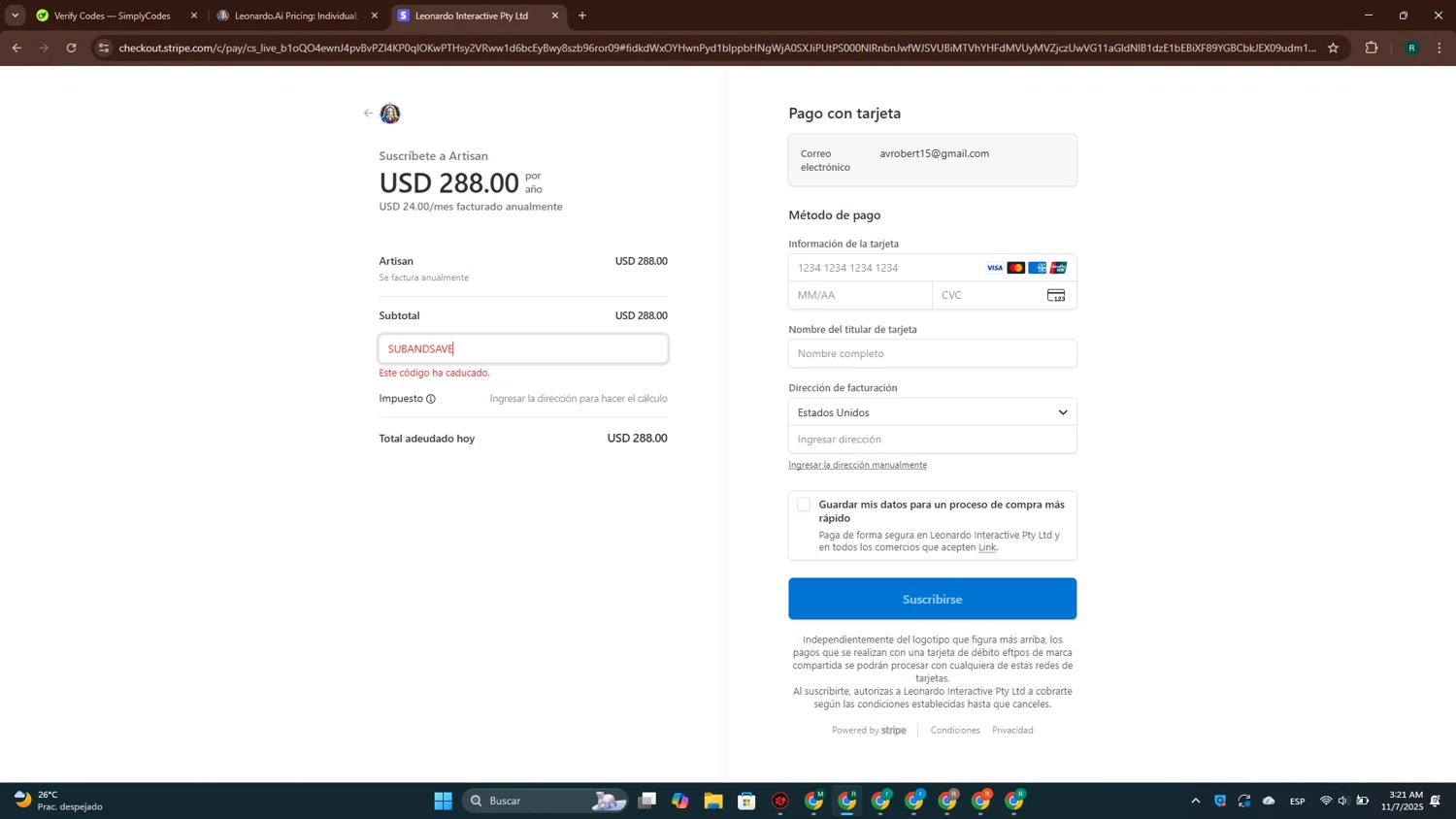The image size is (1456, 819).
Task: Open Chrome's three-dot menu
Action: click(1439, 48)
